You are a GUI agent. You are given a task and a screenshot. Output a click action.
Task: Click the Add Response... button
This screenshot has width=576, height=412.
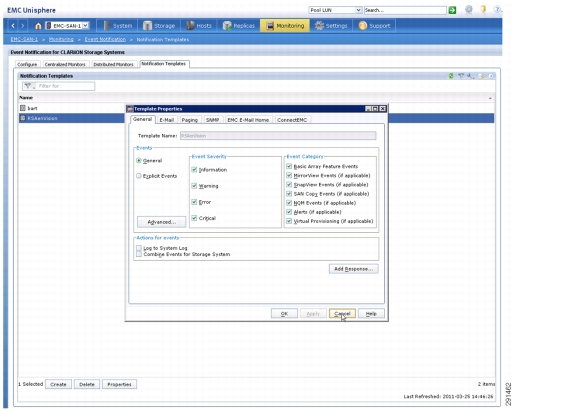pos(354,269)
